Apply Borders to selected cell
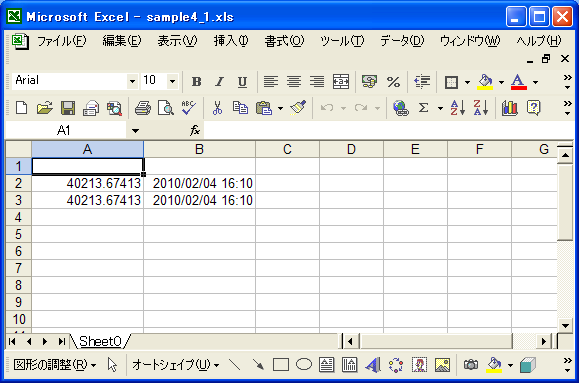579x383 pixels. [x=451, y=82]
